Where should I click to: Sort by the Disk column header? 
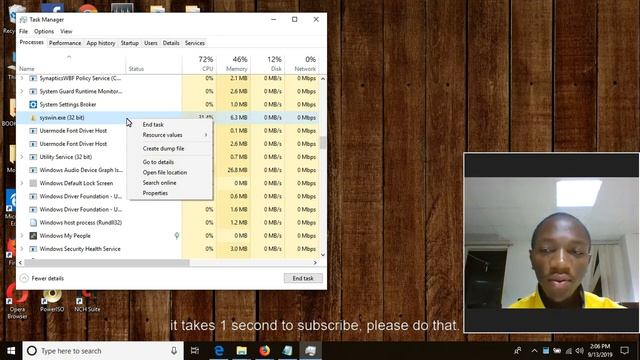click(x=267, y=64)
